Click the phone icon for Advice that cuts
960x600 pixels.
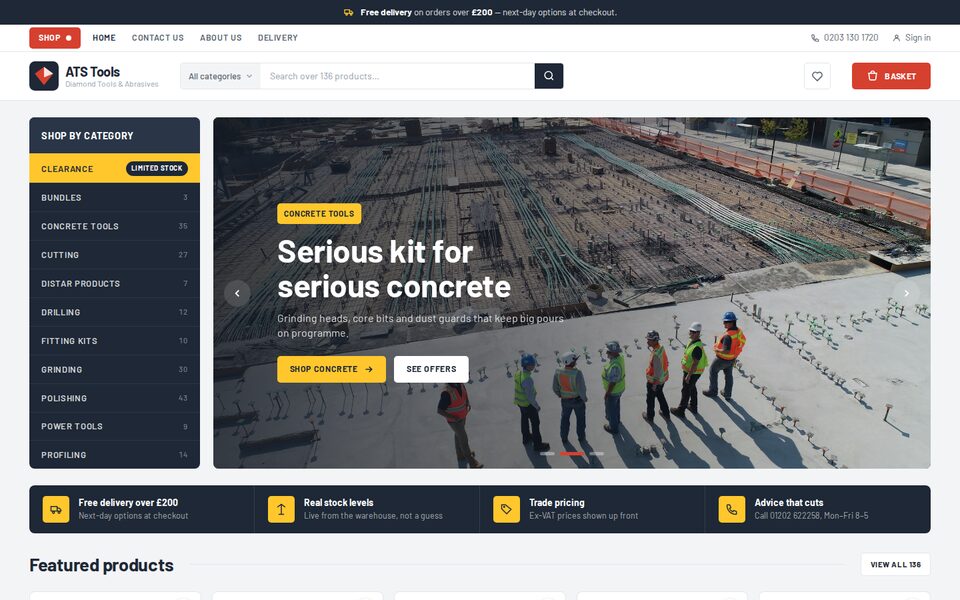(x=732, y=509)
